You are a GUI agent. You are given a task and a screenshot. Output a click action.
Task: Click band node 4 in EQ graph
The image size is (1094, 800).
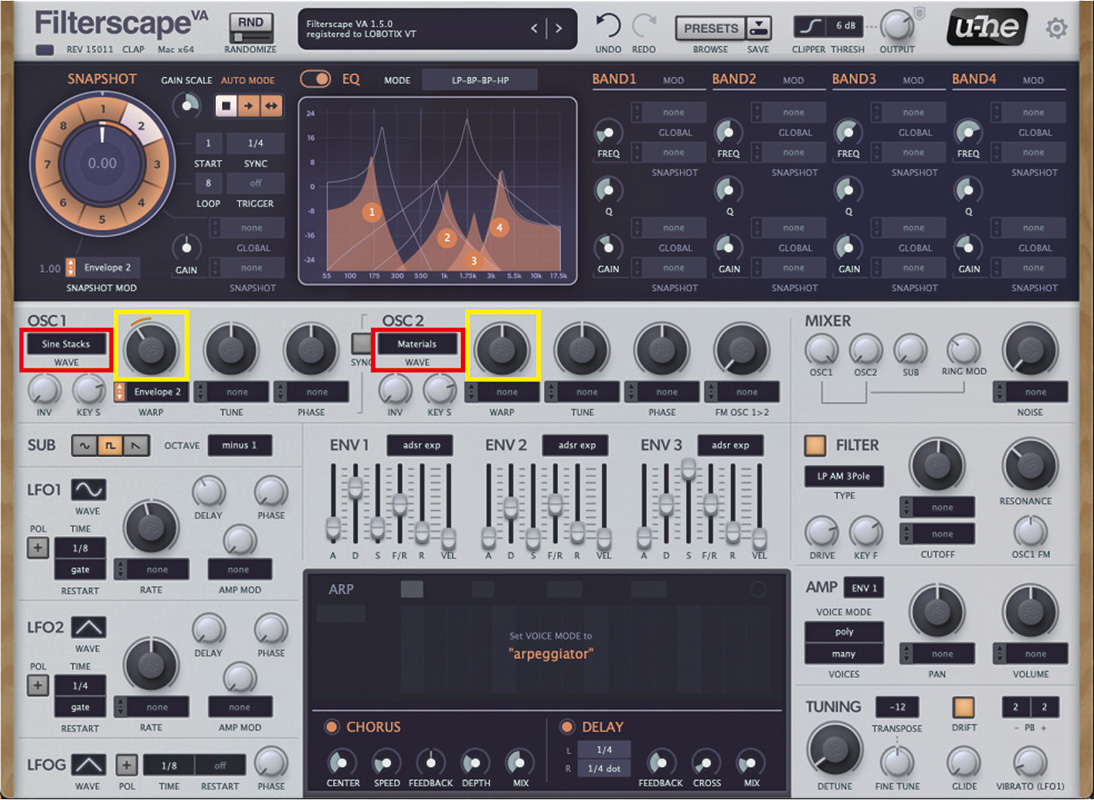pyautogui.click(x=499, y=227)
